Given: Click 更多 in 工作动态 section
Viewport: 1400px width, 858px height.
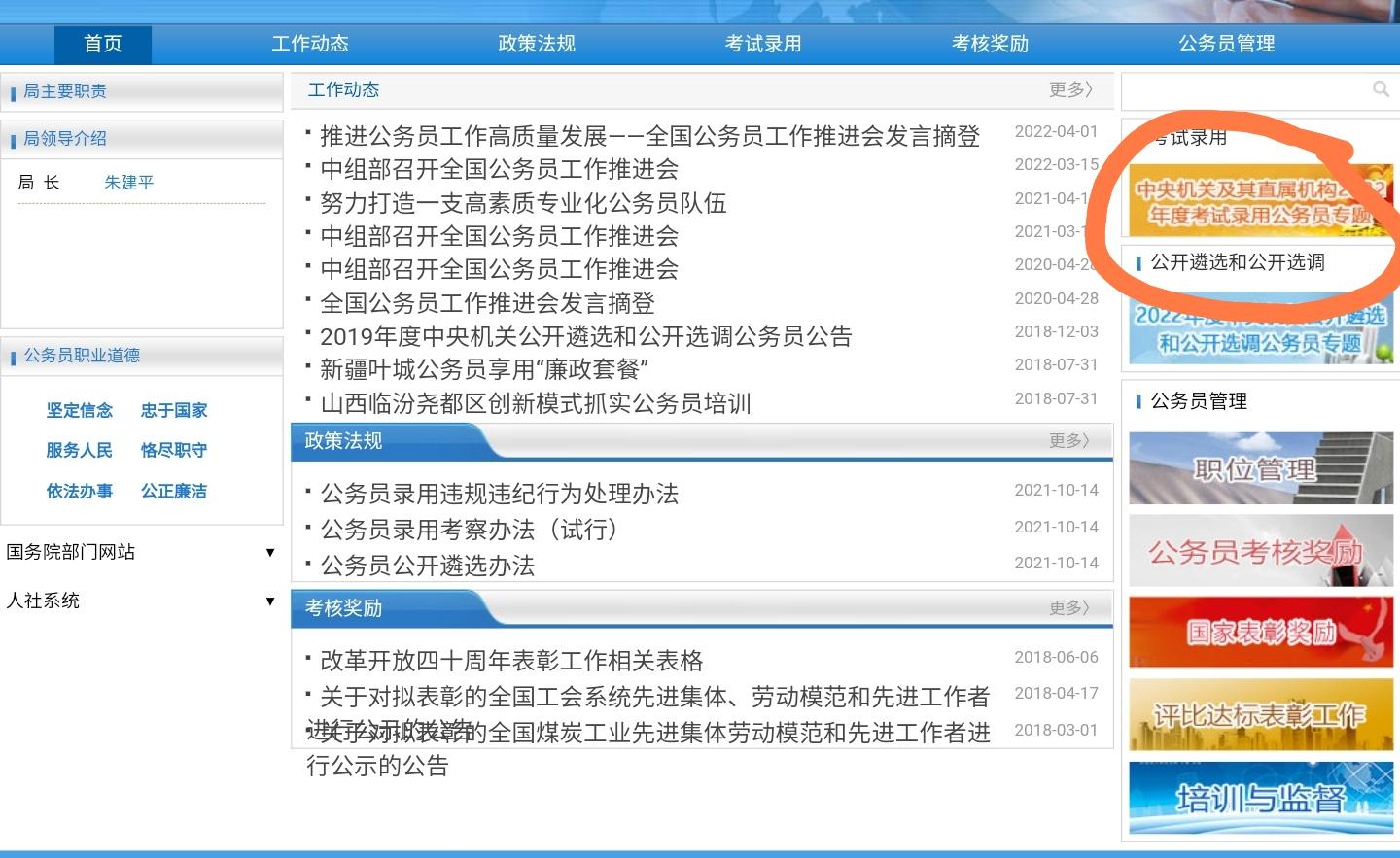Looking at the screenshot, I should pos(1070,89).
